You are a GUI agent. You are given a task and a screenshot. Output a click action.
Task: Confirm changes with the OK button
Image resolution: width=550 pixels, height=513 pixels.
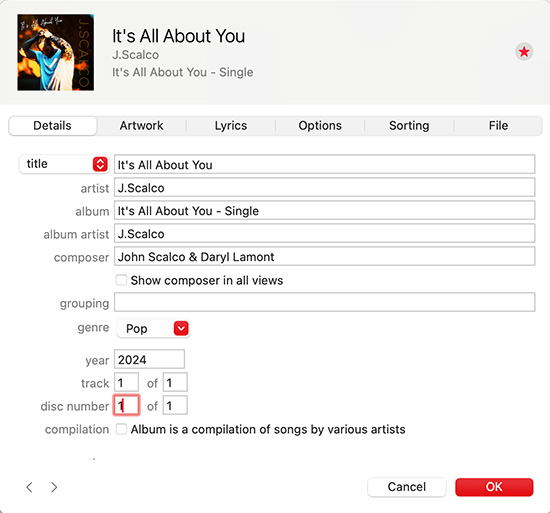coord(494,487)
